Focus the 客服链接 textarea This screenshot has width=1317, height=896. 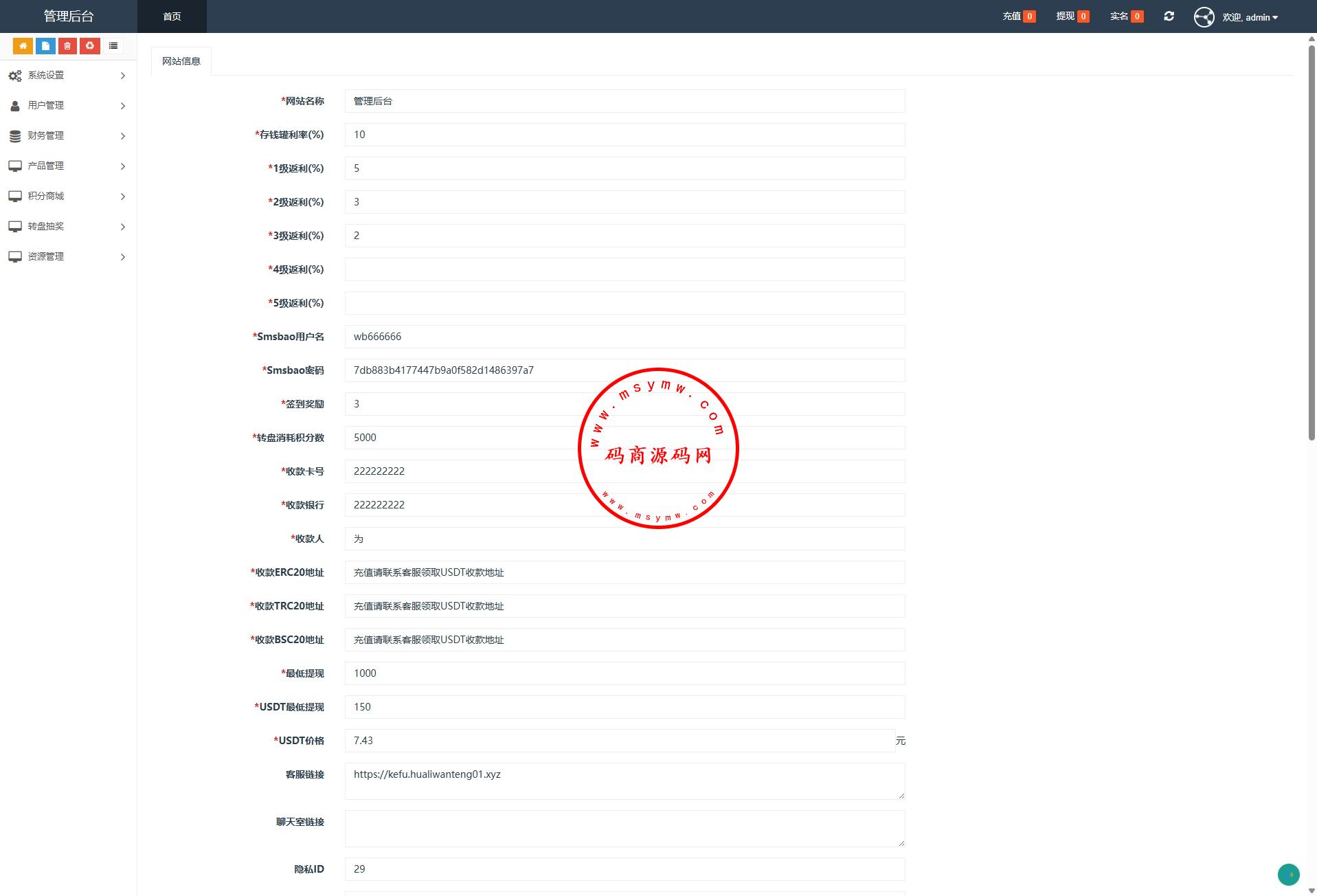[624, 781]
